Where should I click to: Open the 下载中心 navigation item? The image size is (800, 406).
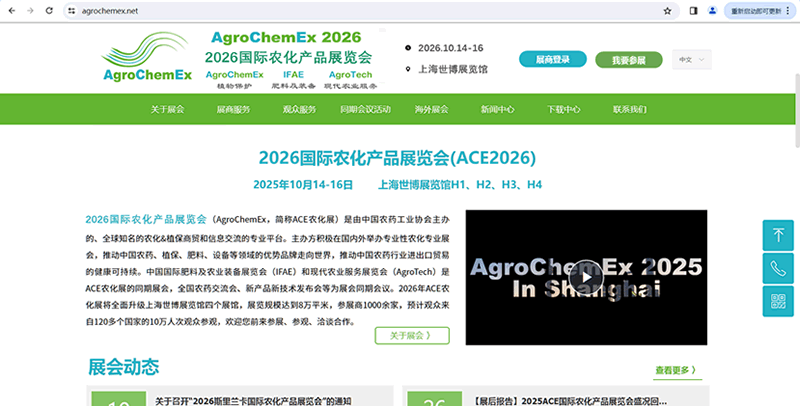click(x=563, y=109)
